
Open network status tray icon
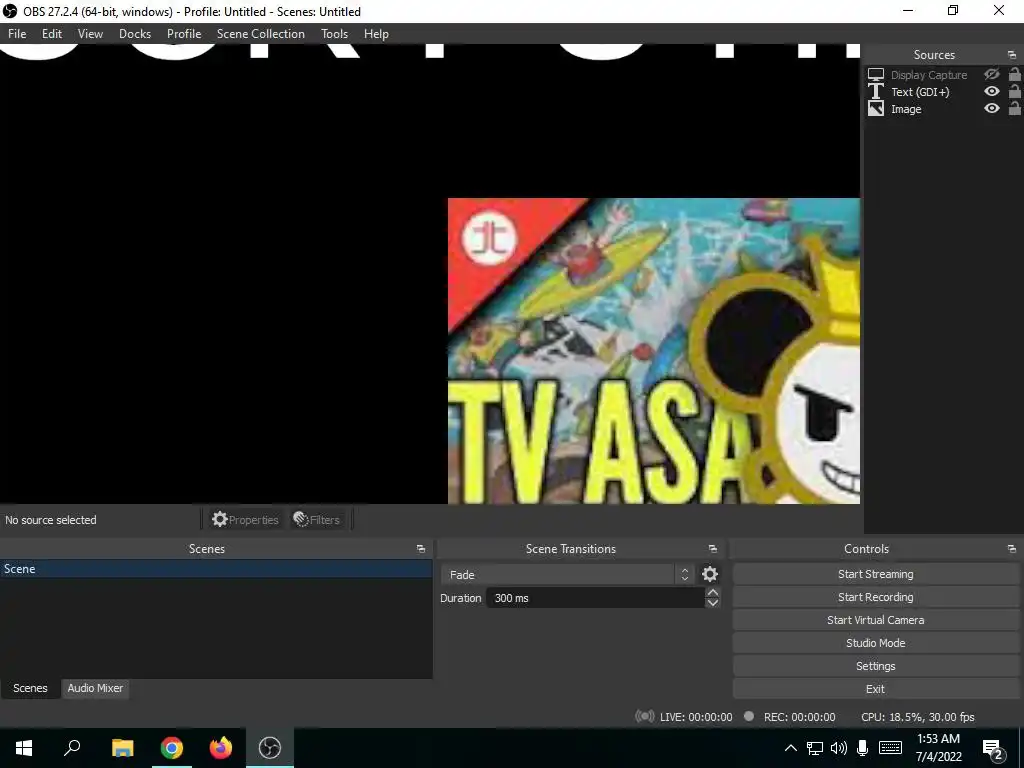(814, 748)
